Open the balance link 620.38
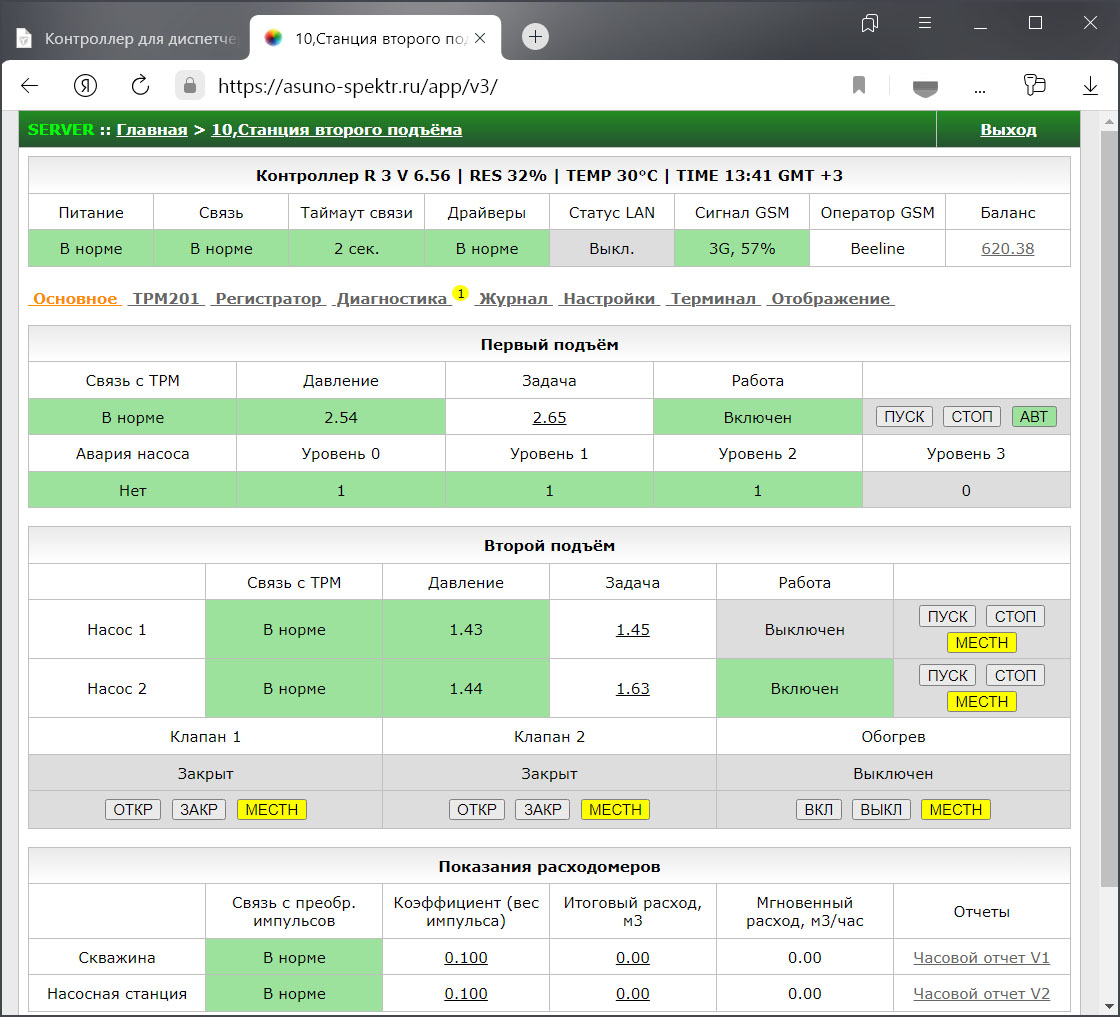1120x1017 pixels. [x=1007, y=249]
